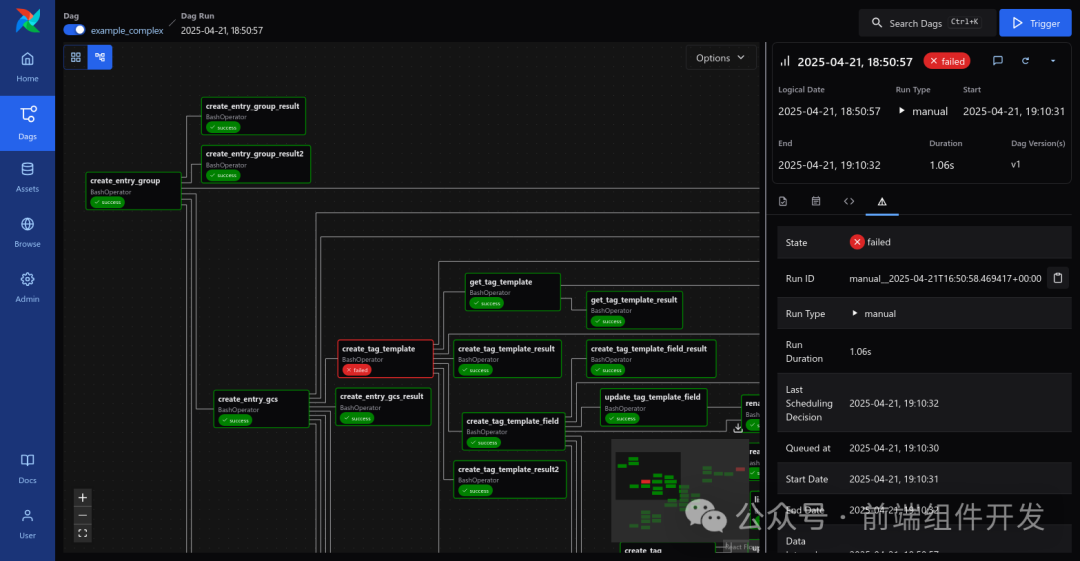This screenshot has width=1080, height=561.
Task: Open the Browse menu in sidebar
Action: [28, 233]
